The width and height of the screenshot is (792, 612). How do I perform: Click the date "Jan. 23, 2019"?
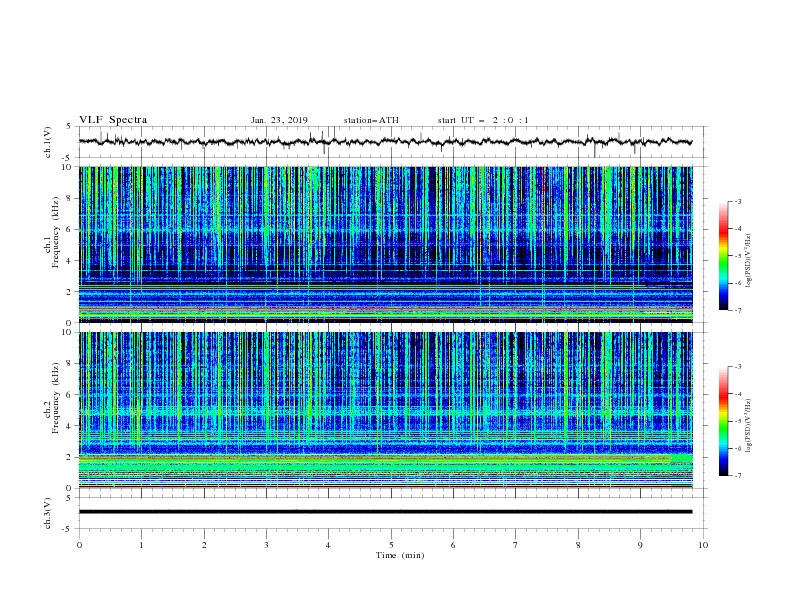[x=279, y=120]
